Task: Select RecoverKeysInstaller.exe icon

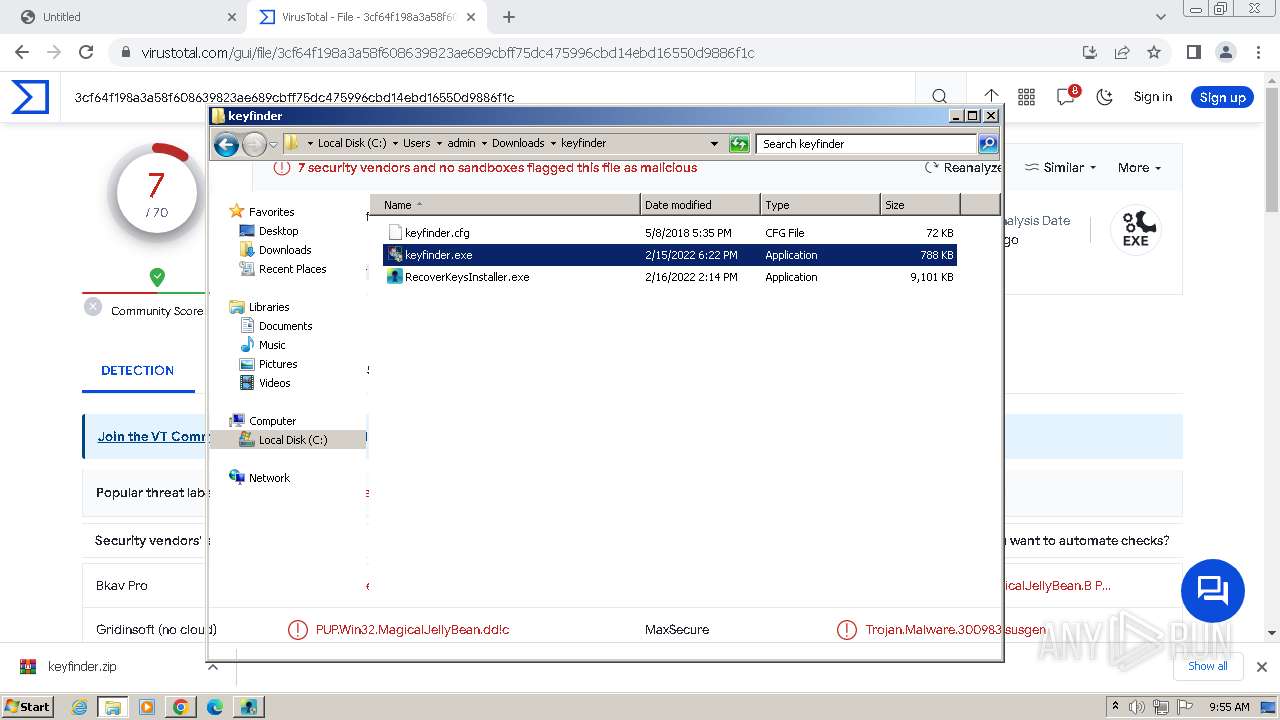Action: 395,277
